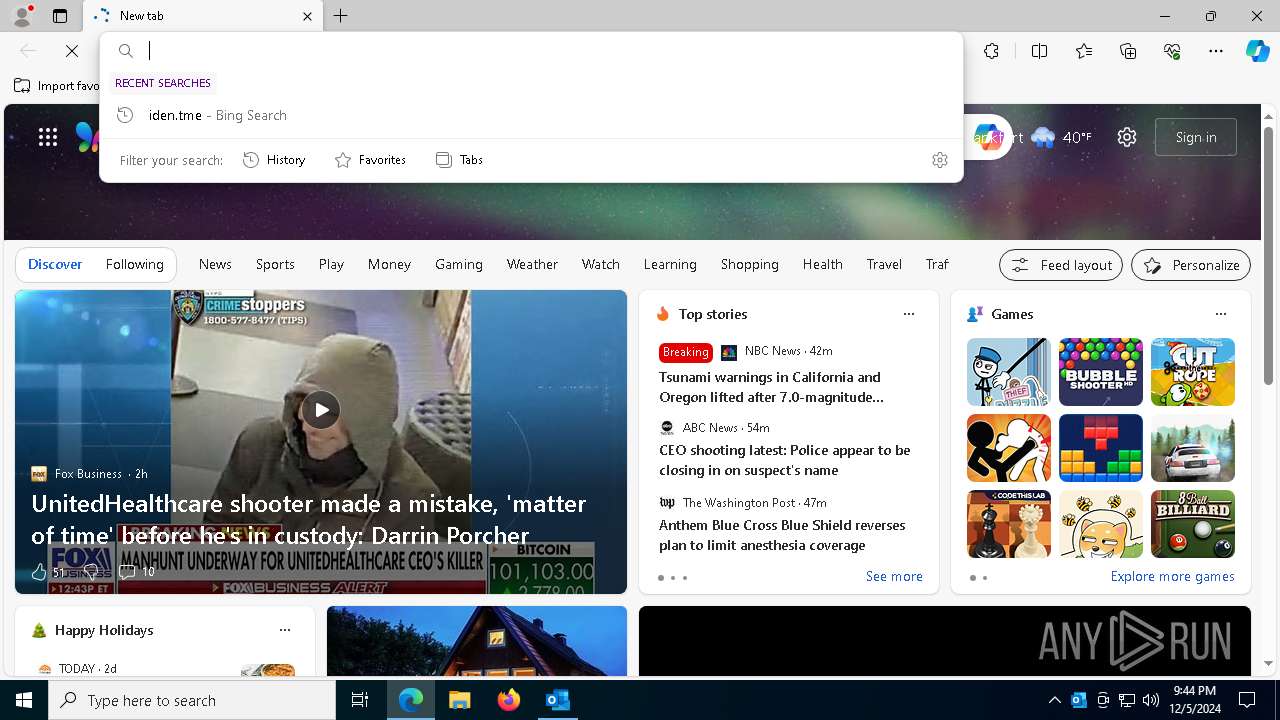Image resolution: width=1280 pixels, height=720 pixels.
Task: Select recent search iden.tme
Action: 531,115
